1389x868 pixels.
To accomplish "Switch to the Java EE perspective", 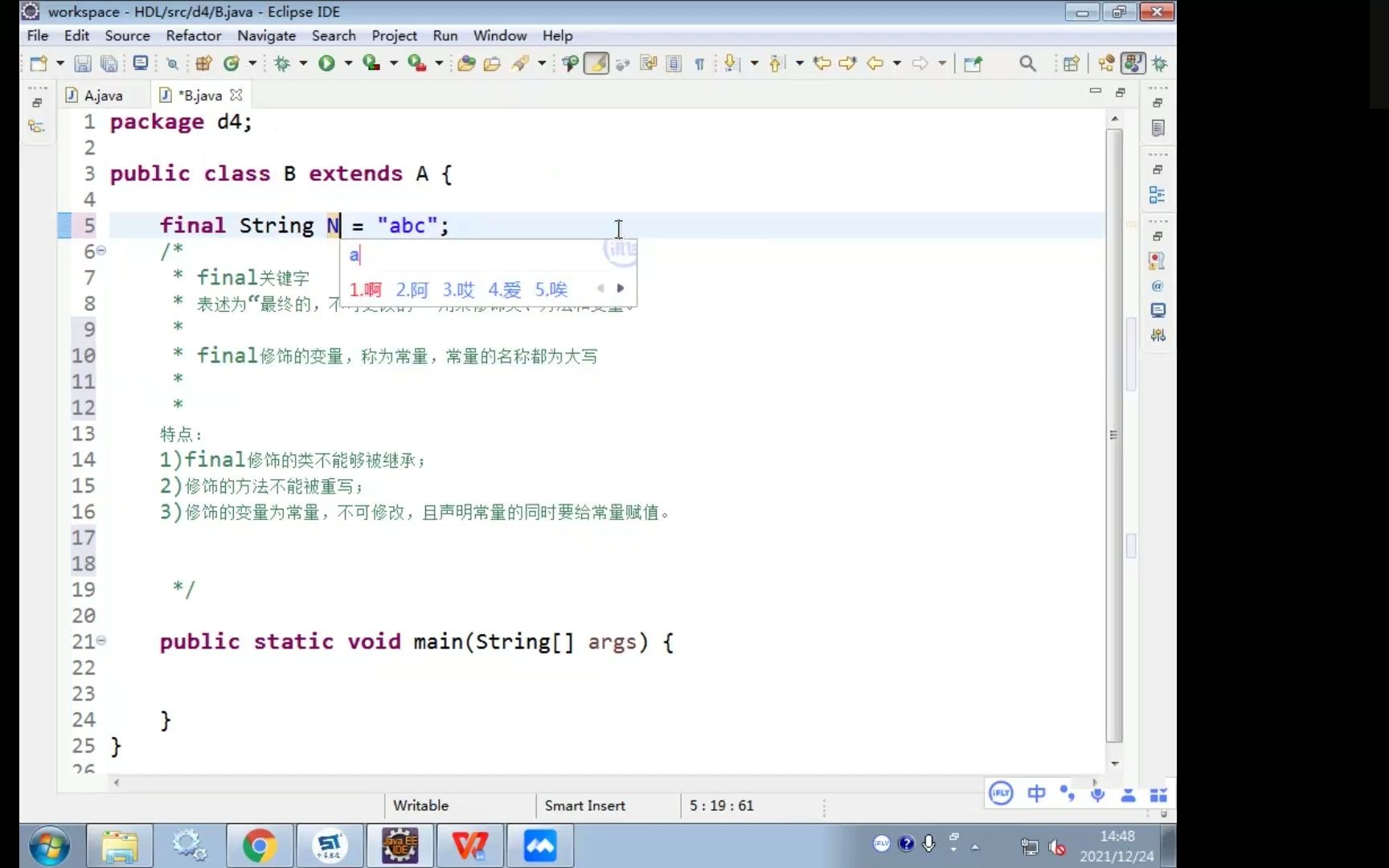I will tap(1106, 63).
